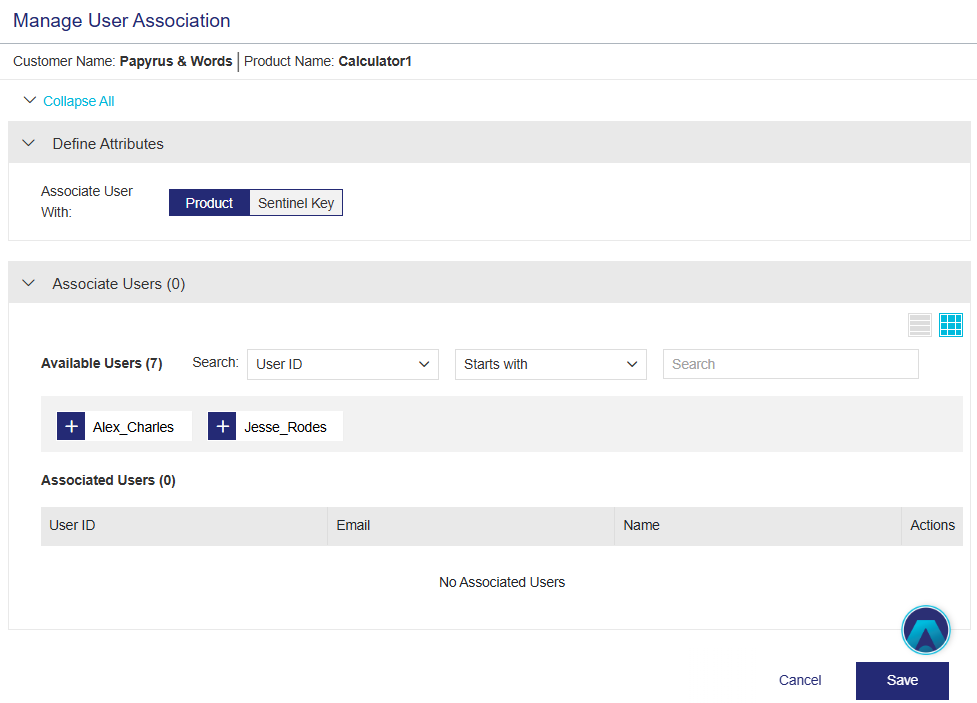Click the User ID column header
This screenshot has width=977, height=703.
click(x=72, y=525)
